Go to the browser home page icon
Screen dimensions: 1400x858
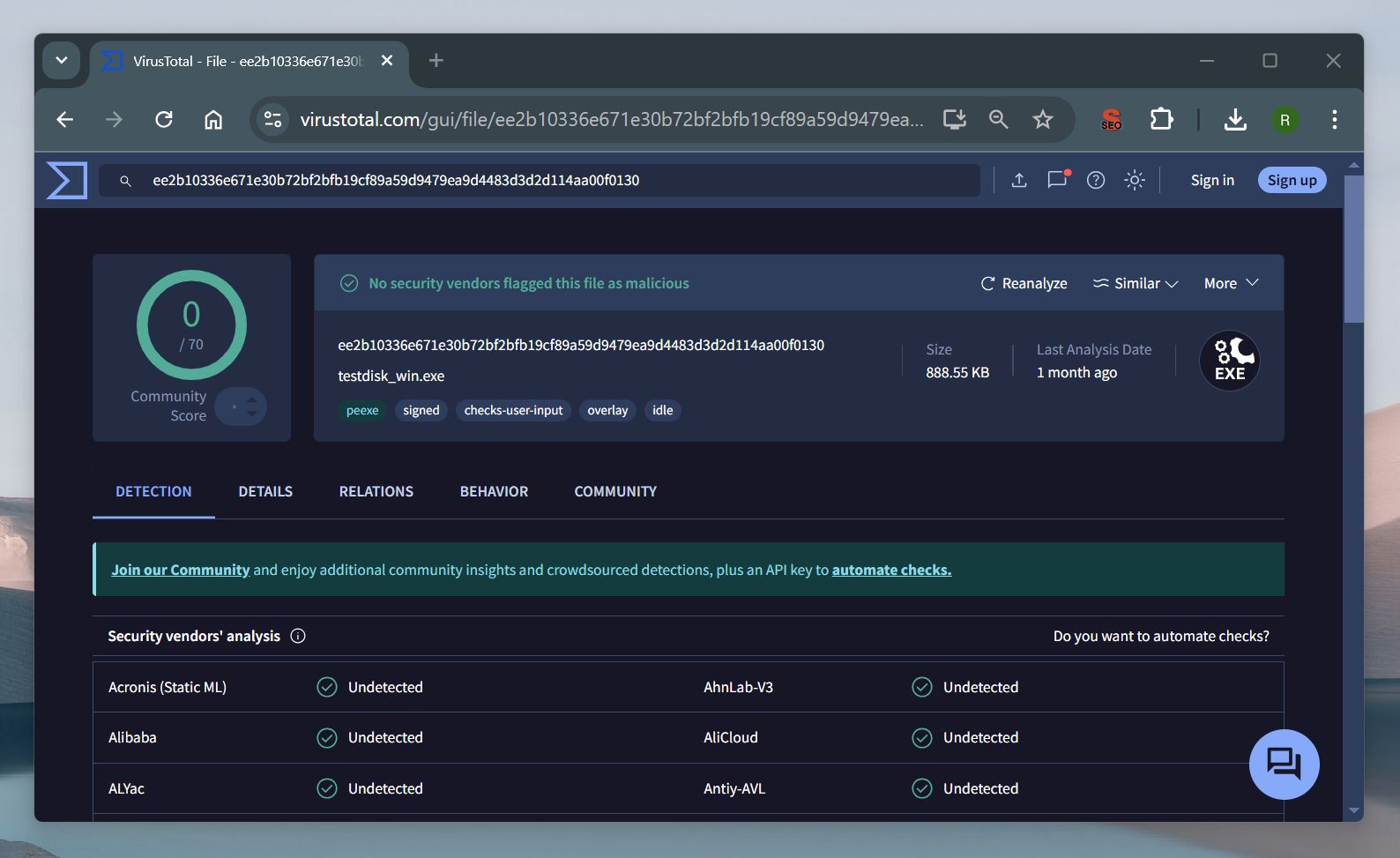pyautogui.click(x=213, y=119)
